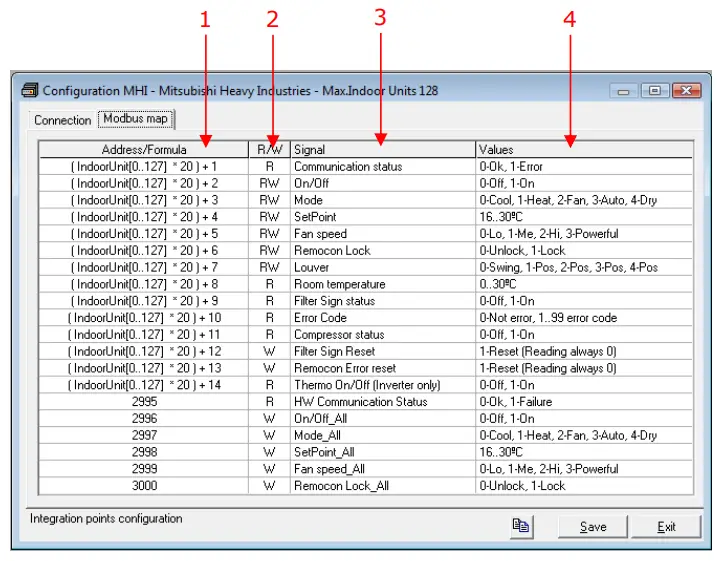
Task: Select the SetPoint signal cell
Action: point(383,217)
